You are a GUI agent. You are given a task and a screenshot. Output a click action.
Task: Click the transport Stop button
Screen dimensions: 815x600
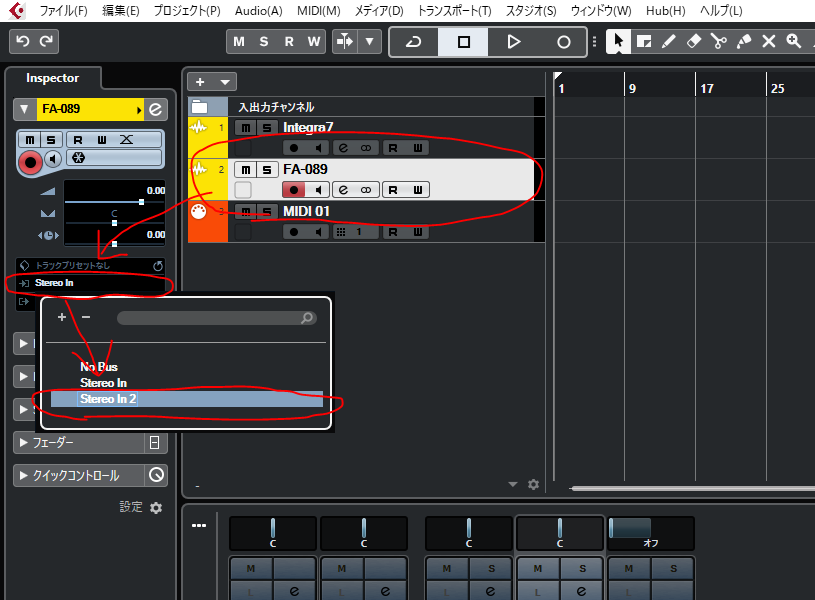tap(464, 42)
